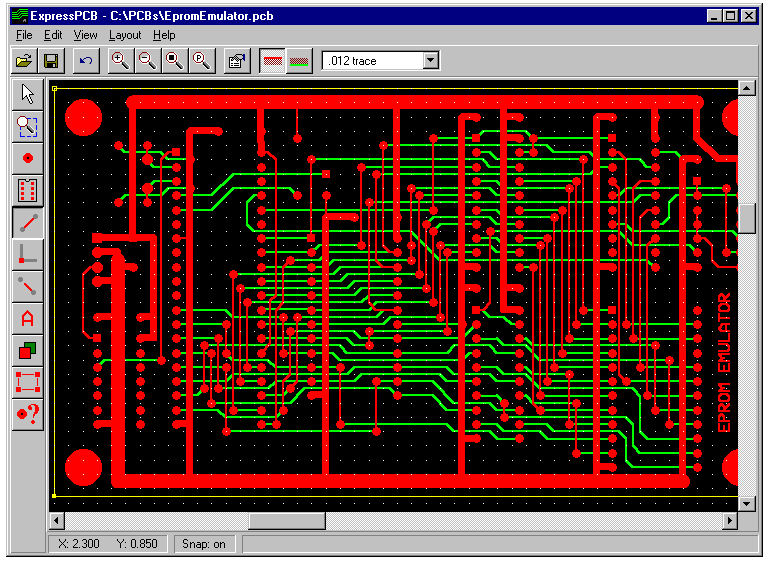This screenshot has height=569, width=771.
Task: Open the .012 trace width dropdown
Action: (431, 60)
